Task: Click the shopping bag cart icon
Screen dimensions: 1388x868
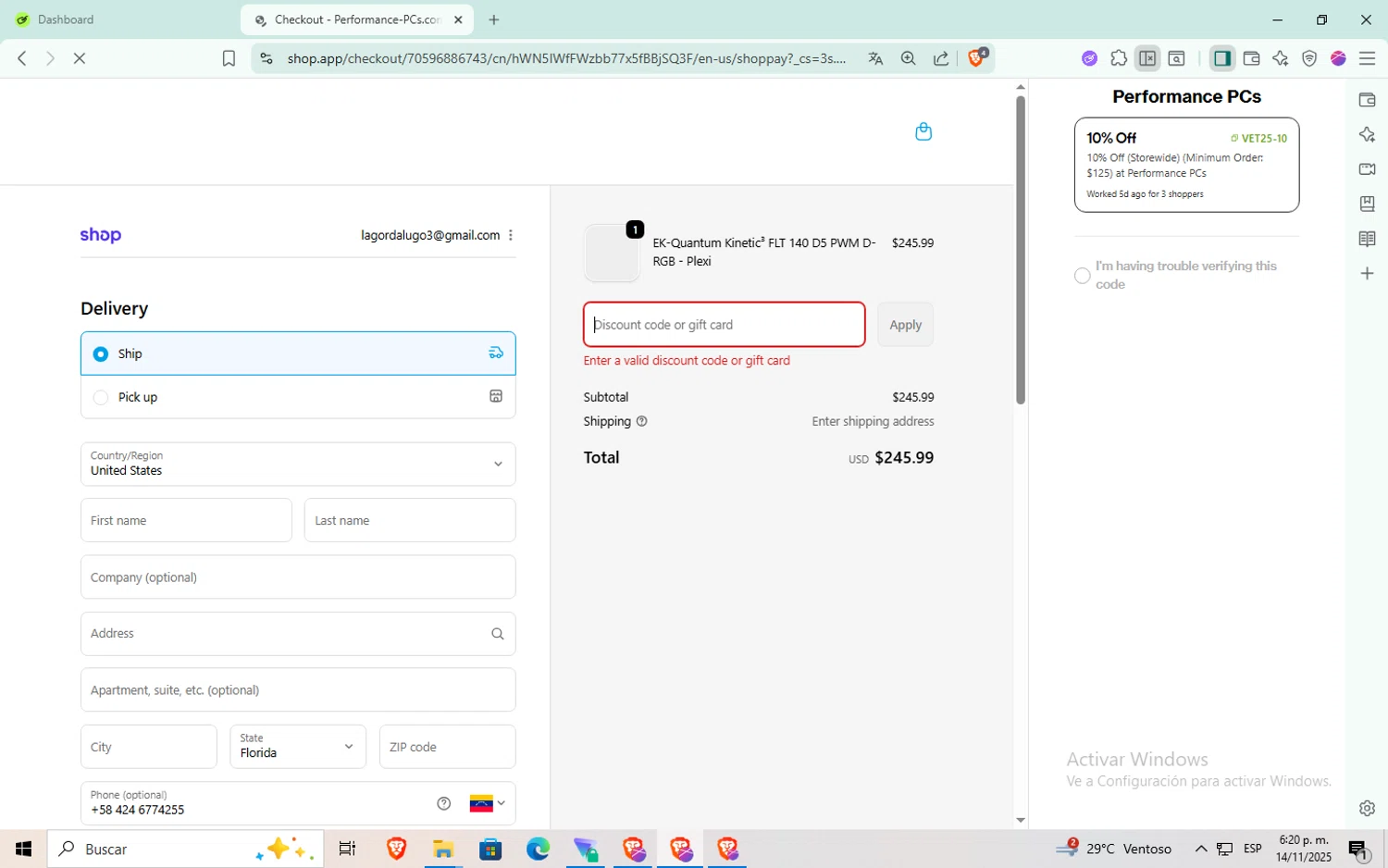Action: click(x=923, y=131)
